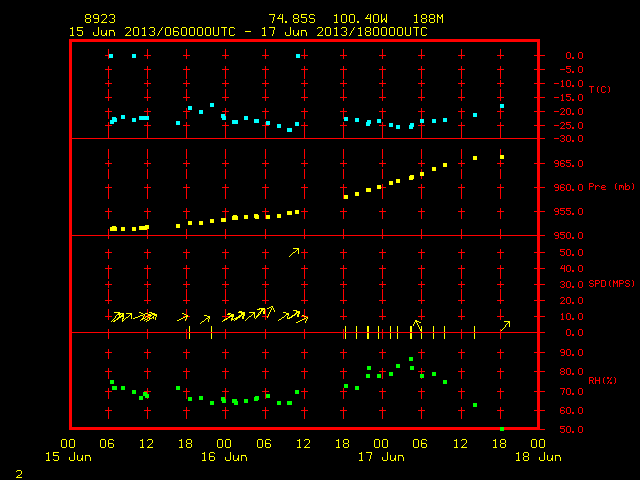Click station ID 8923 in header
Image resolution: width=640 pixels, height=480 pixels.
point(100,19)
